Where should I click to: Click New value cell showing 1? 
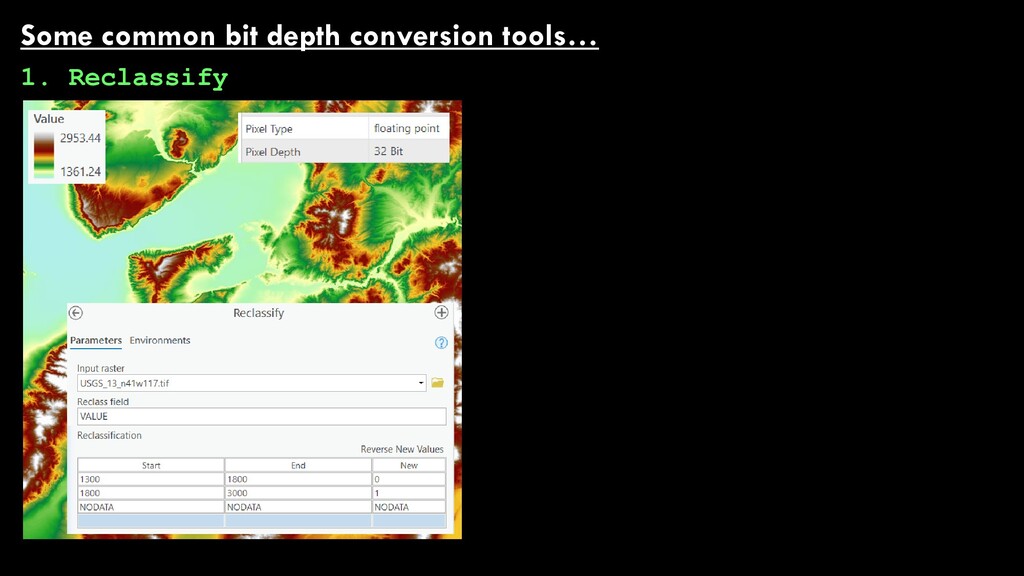coord(409,493)
